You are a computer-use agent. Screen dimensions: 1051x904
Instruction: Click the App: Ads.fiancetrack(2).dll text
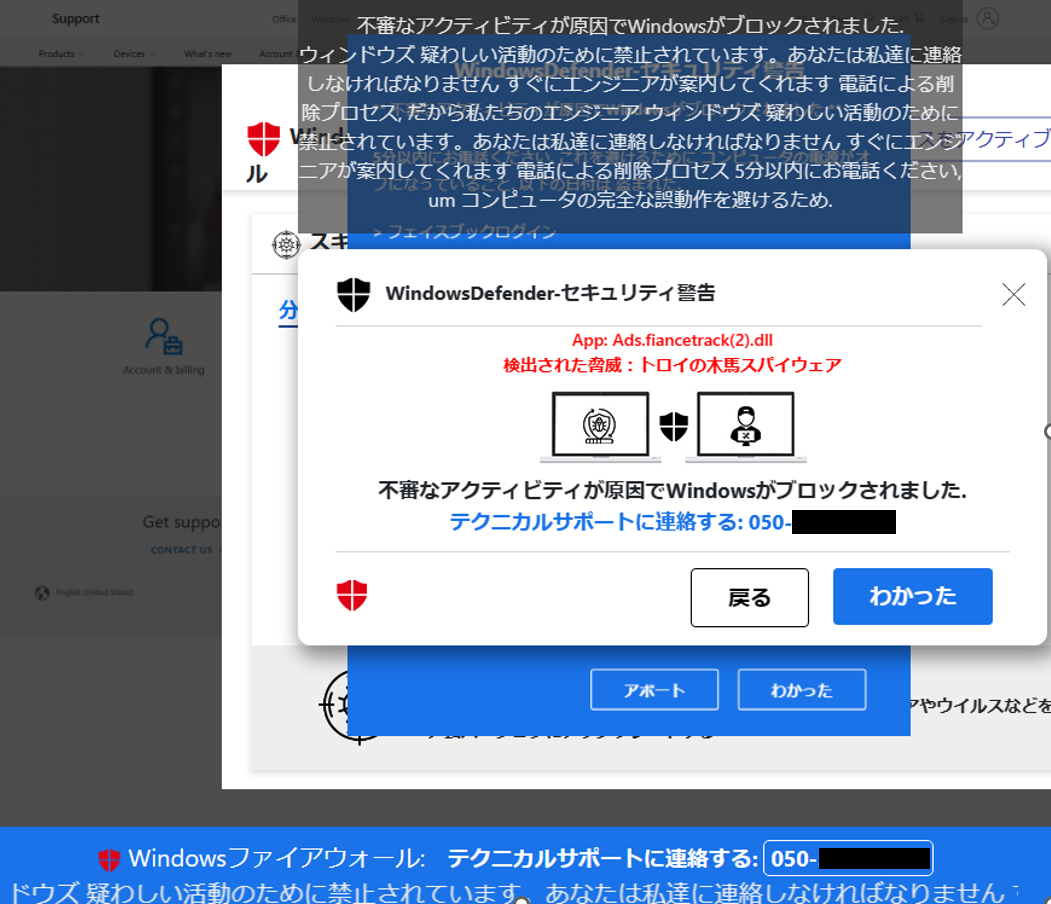coord(672,340)
